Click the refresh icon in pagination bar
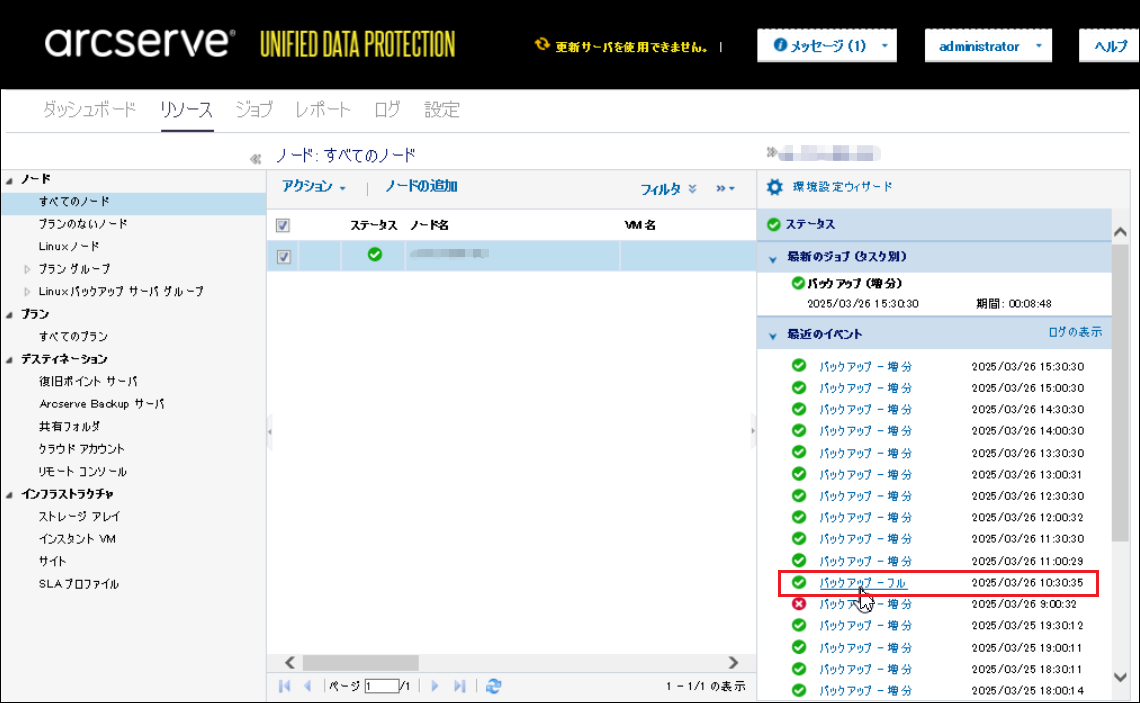1140x703 pixels. click(x=494, y=686)
